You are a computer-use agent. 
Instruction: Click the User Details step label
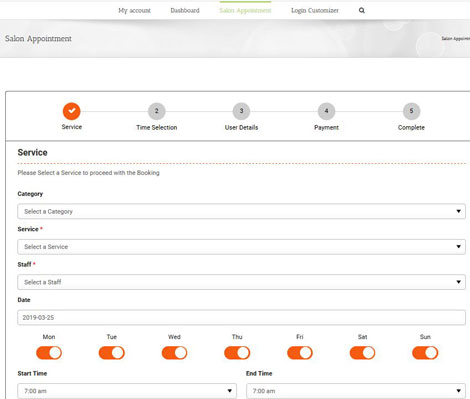point(241,127)
